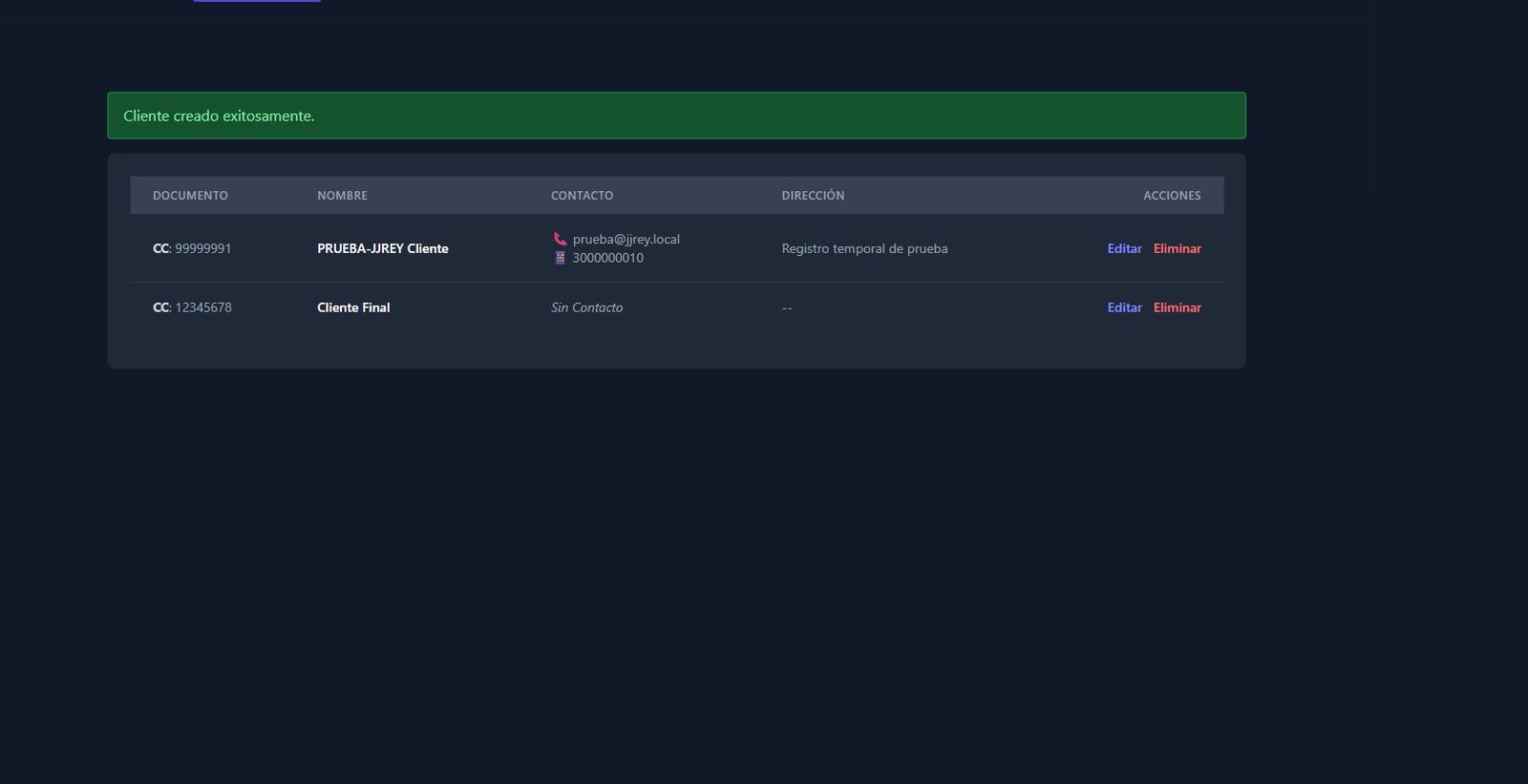Click the name Cliente Final
This screenshot has height=784, width=1528.
[353, 307]
